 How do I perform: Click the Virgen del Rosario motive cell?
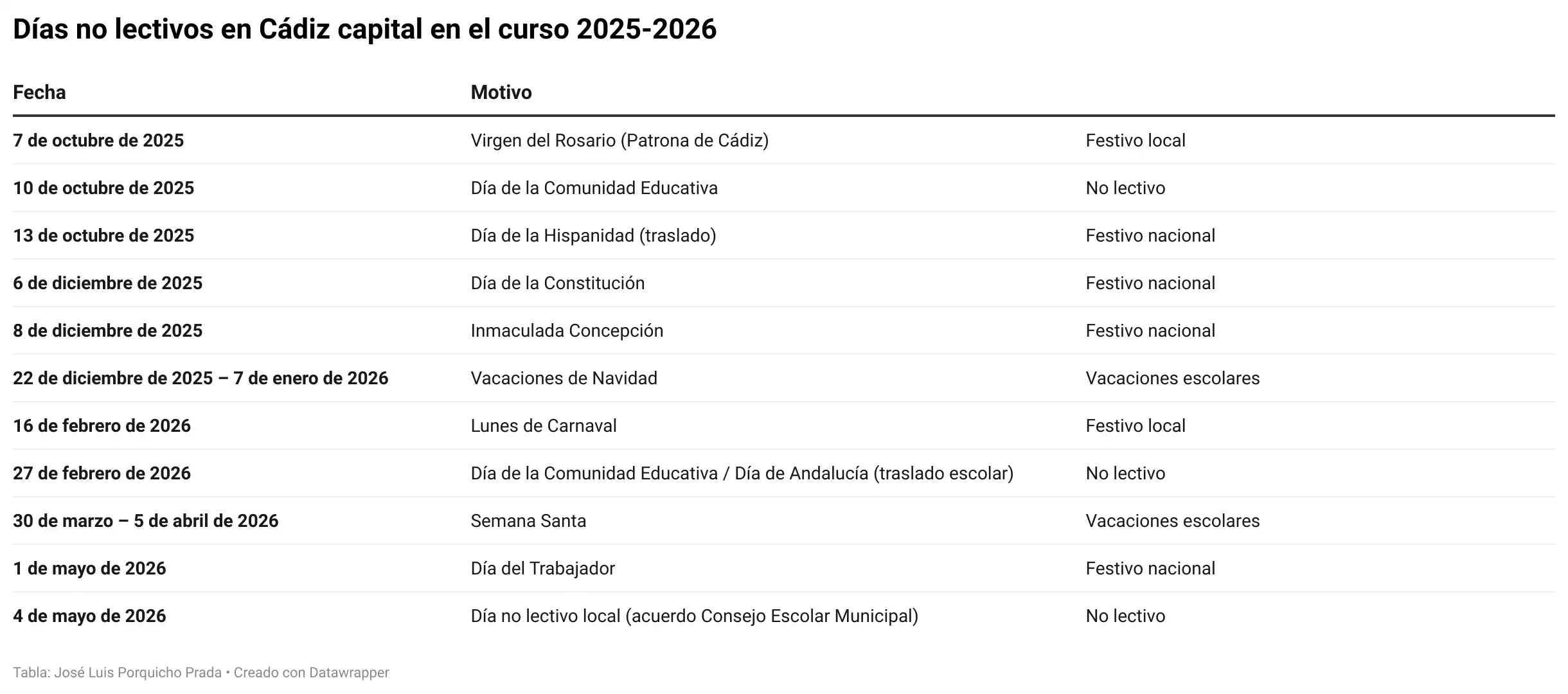coord(619,141)
